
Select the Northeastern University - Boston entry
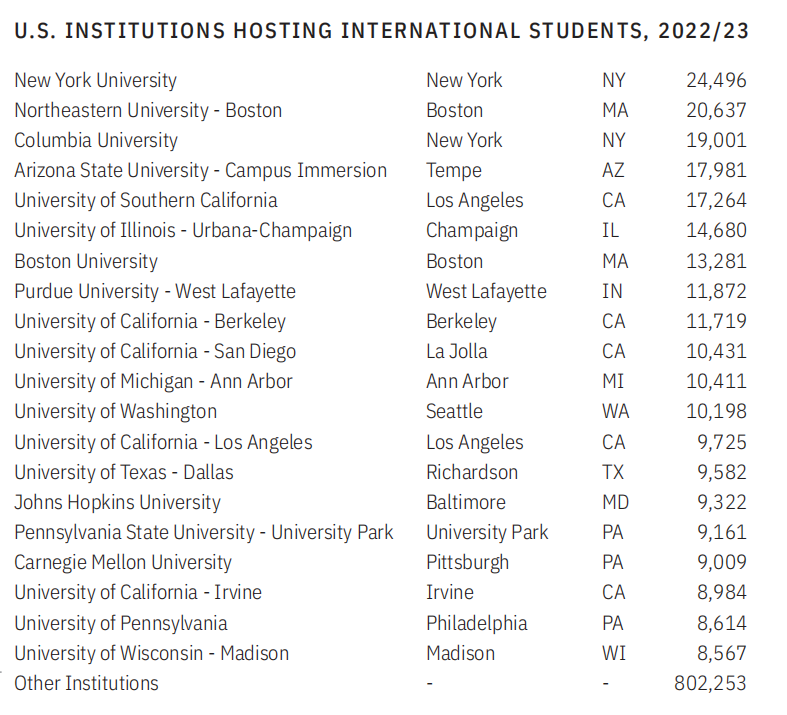coord(148,111)
